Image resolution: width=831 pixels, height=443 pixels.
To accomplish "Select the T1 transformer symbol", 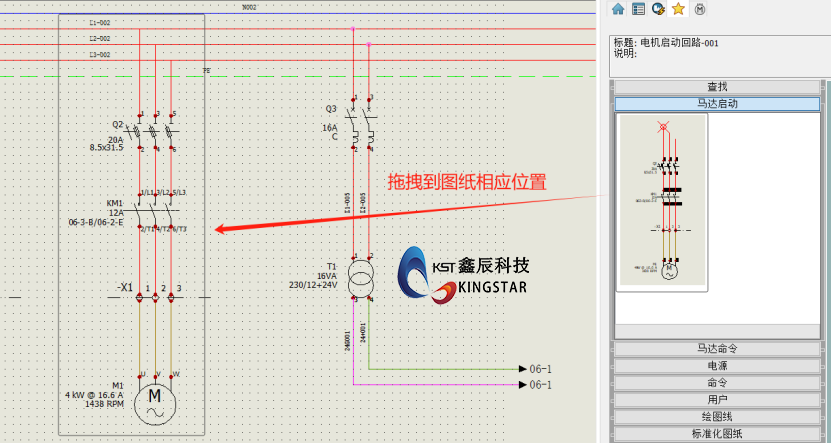I will (362, 274).
